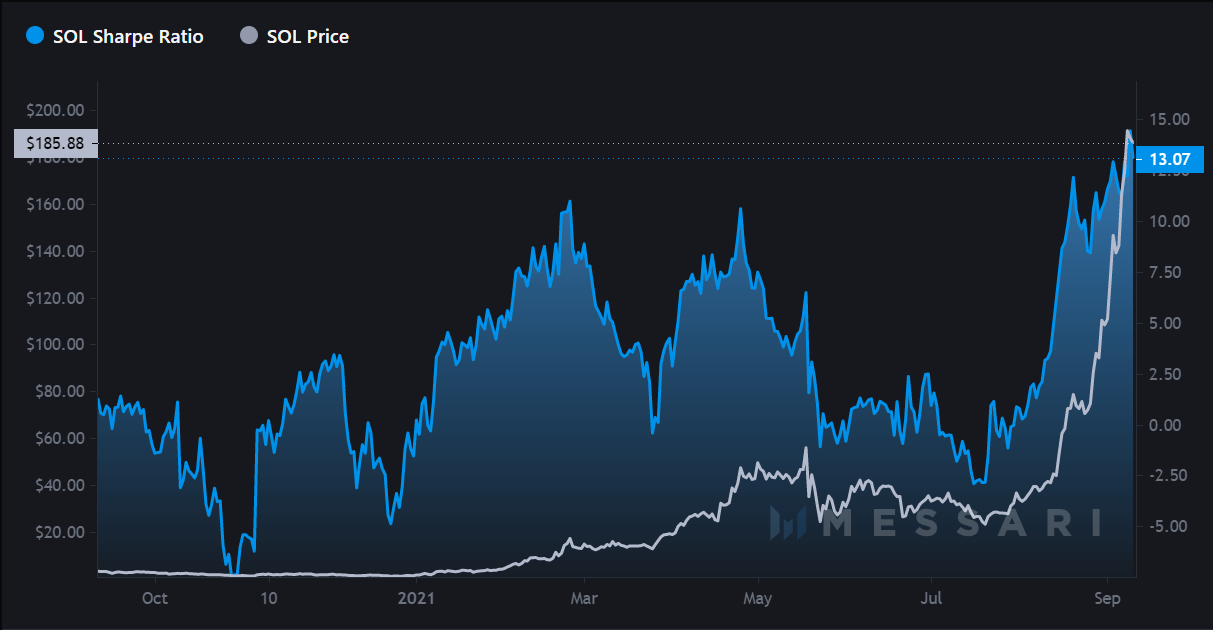Select the $185.88 current price tag
This screenshot has width=1213, height=630.
[x=56, y=143]
